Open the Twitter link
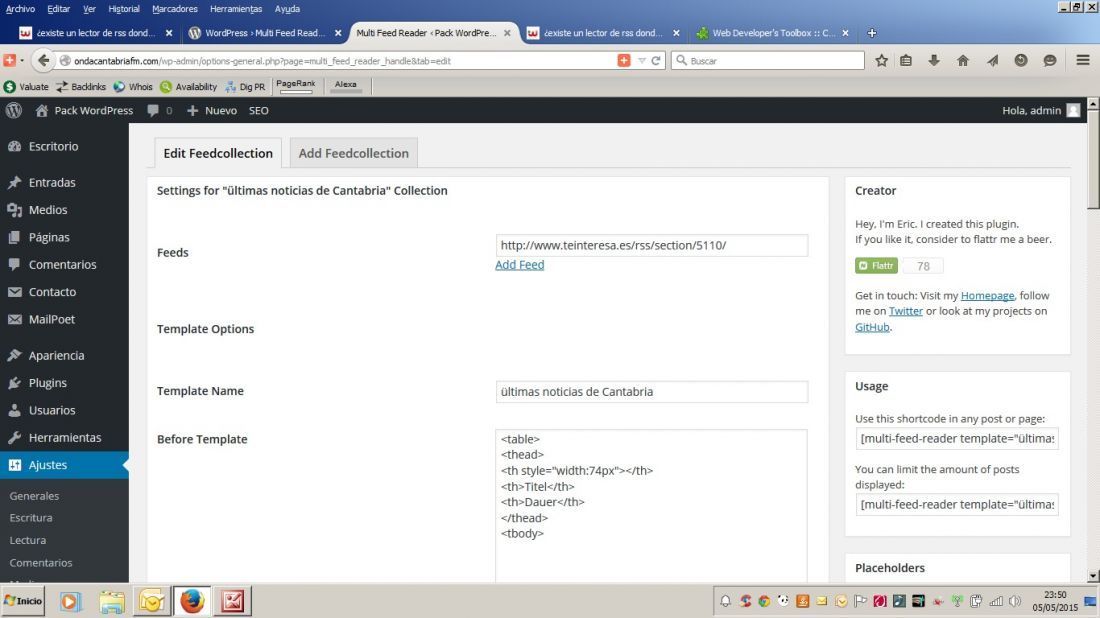Screen dimensions: 1100x618 906,311
